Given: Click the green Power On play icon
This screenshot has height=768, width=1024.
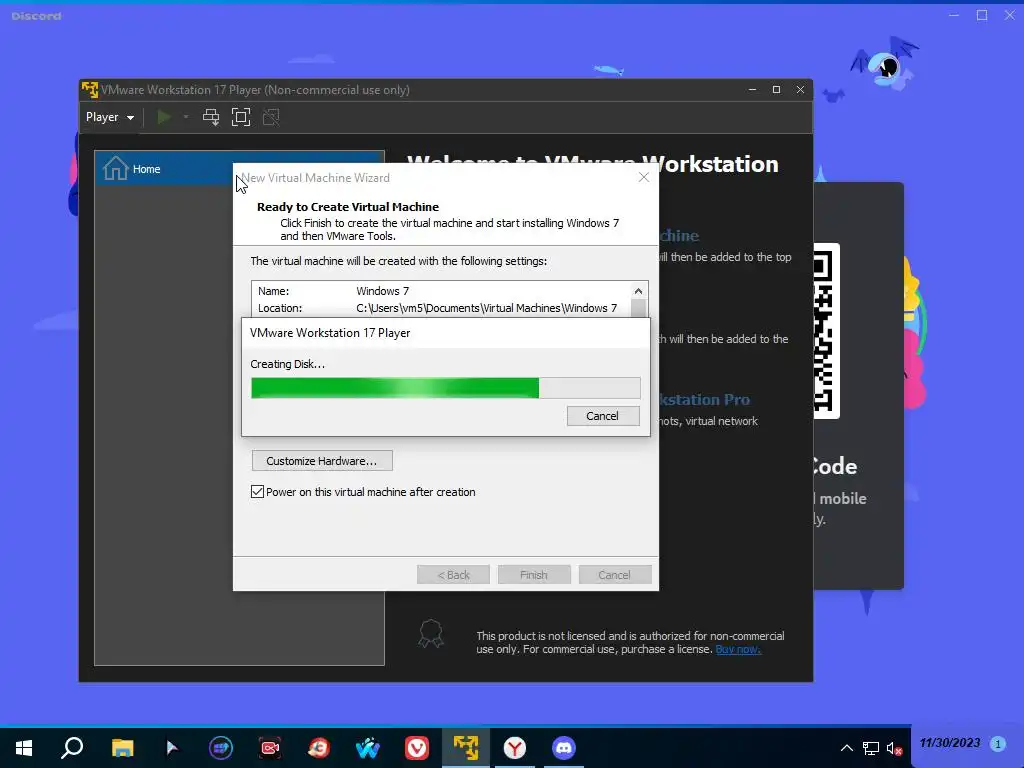Looking at the screenshot, I should tap(164, 118).
